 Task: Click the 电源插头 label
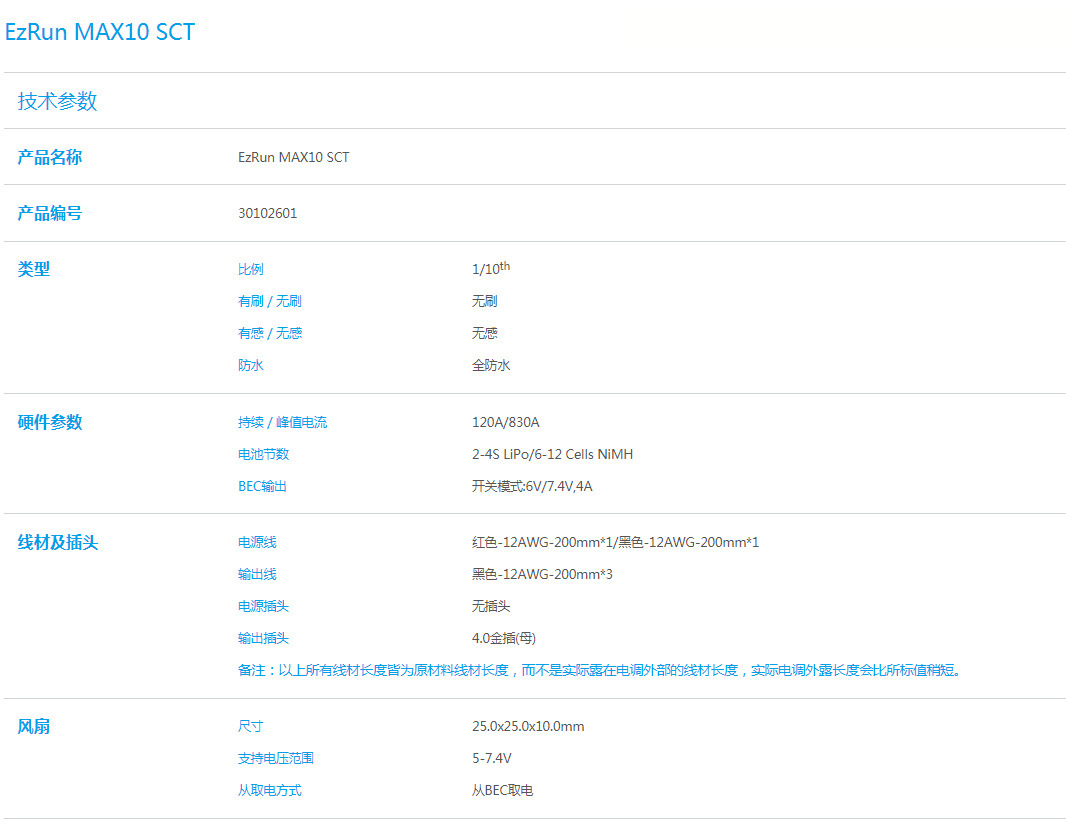click(x=263, y=606)
